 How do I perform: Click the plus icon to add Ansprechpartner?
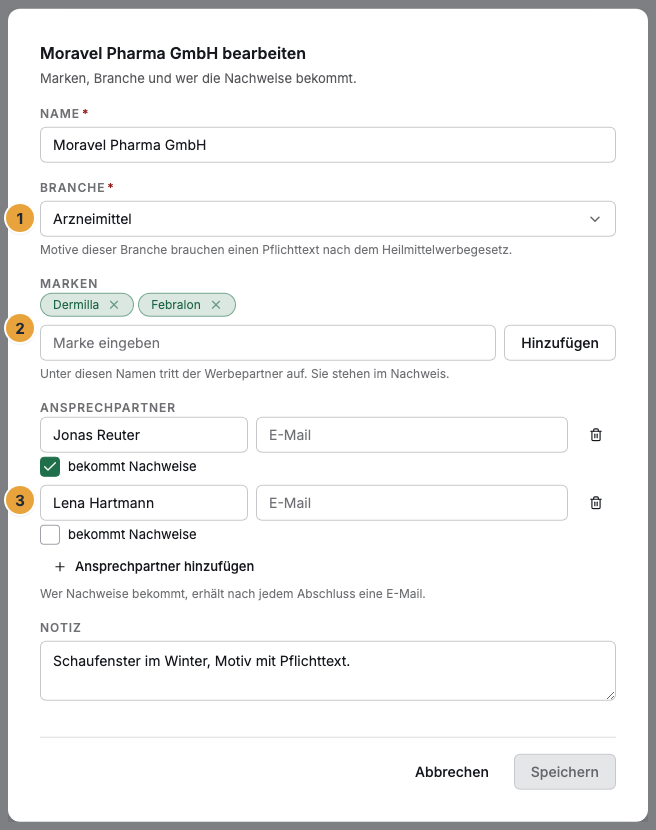60,567
